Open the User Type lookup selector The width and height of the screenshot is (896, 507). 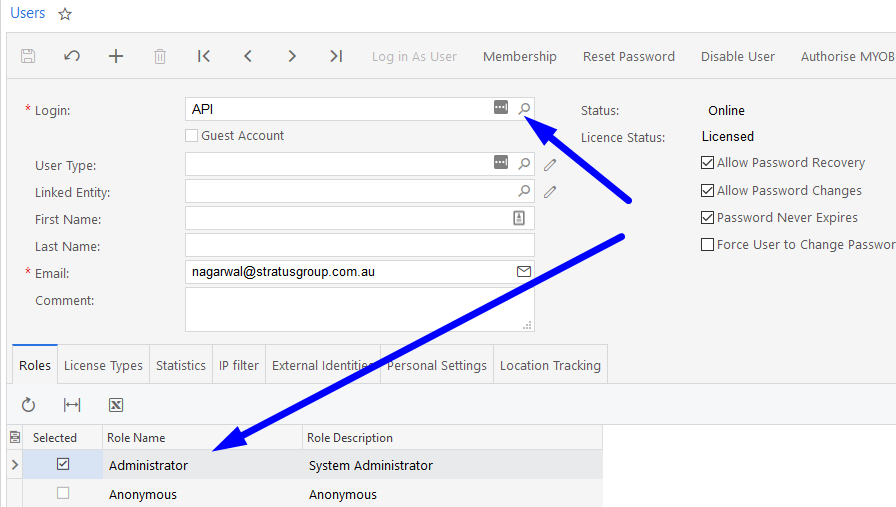click(524, 164)
